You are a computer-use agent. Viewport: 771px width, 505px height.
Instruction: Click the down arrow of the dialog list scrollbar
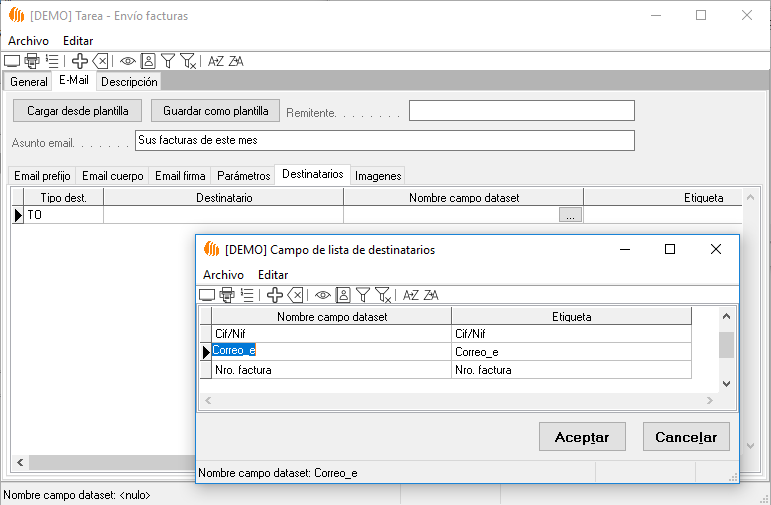point(726,383)
